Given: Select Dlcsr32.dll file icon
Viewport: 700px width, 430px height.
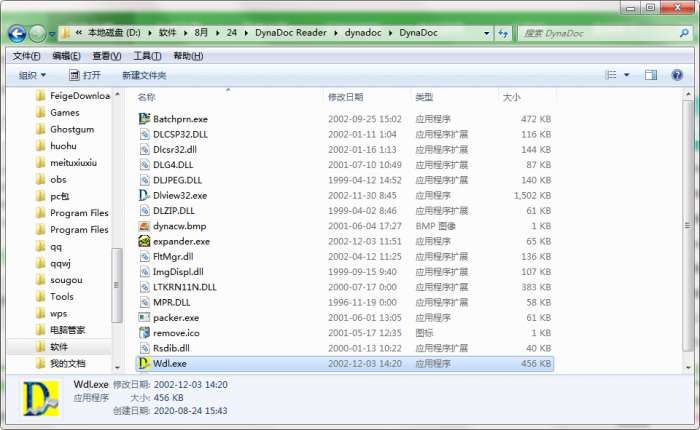Looking at the screenshot, I should [x=144, y=150].
